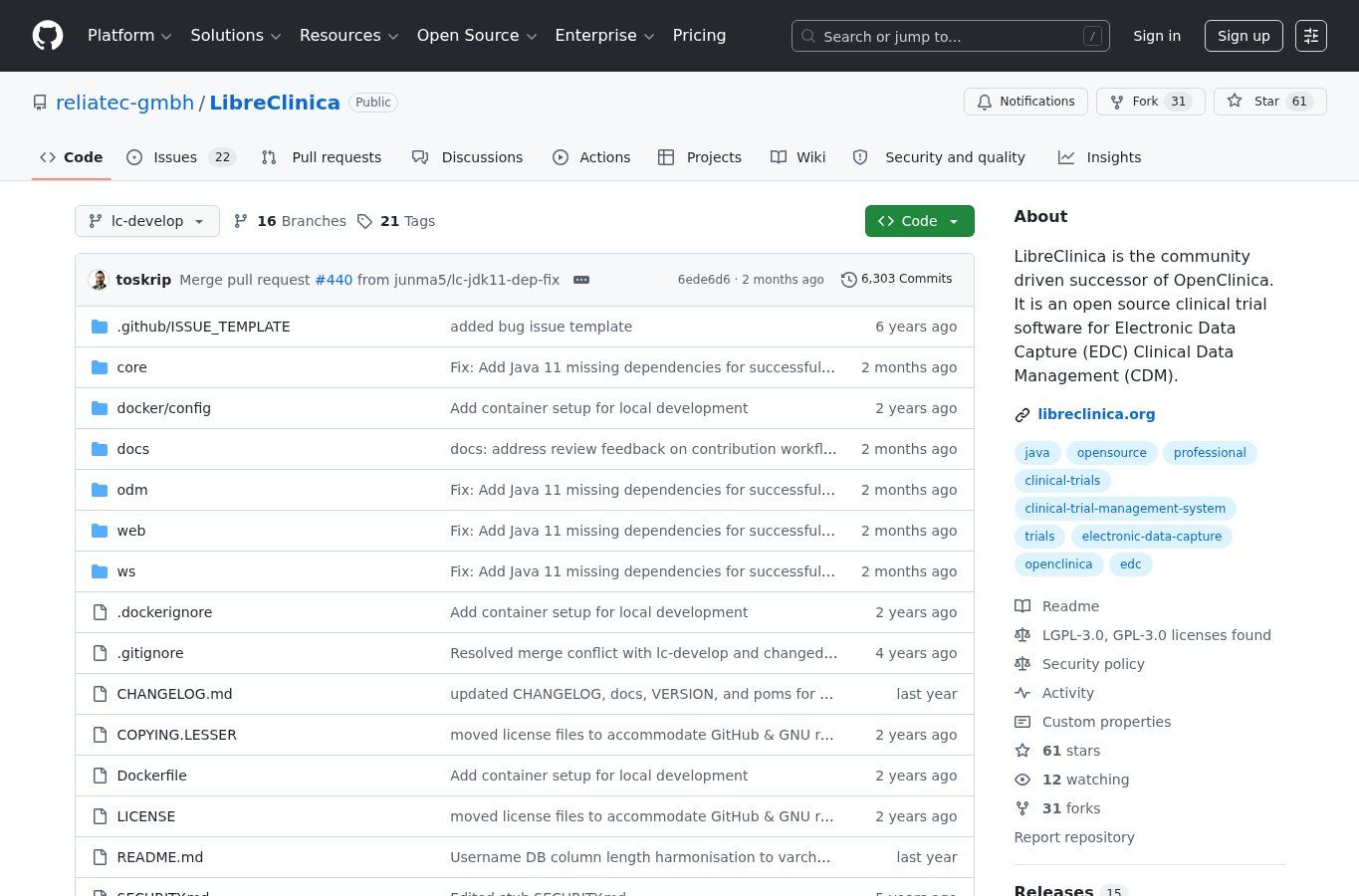Viewport: 1359px width, 896px height.
Task: Click toskrip's avatar thumbnail
Action: tap(99, 280)
